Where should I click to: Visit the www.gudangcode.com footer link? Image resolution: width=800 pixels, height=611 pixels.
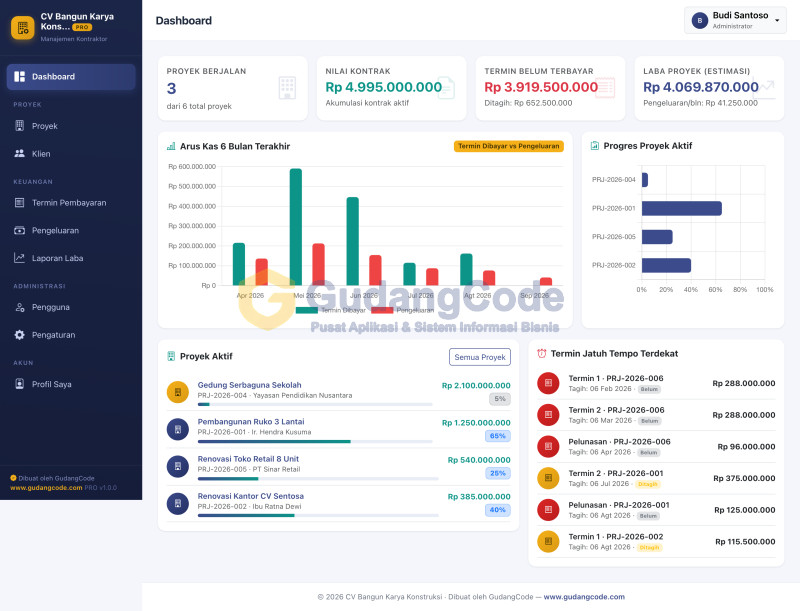584,597
